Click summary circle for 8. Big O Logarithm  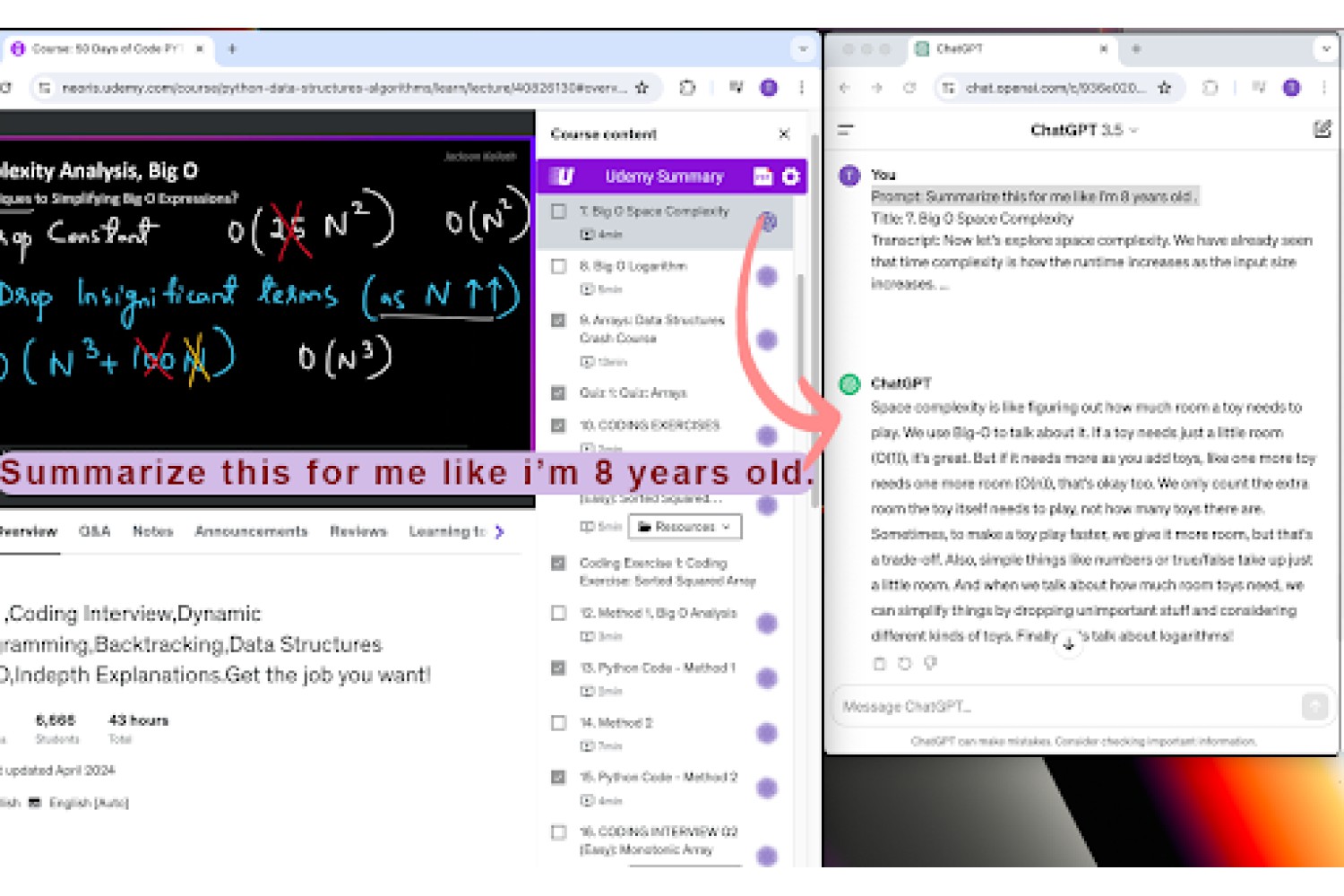(767, 277)
